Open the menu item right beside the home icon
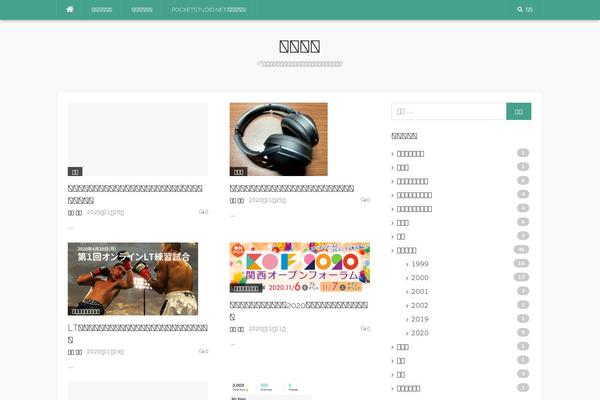Image resolution: width=600 pixels, height=400 pixels. click(x=102, y=10)
